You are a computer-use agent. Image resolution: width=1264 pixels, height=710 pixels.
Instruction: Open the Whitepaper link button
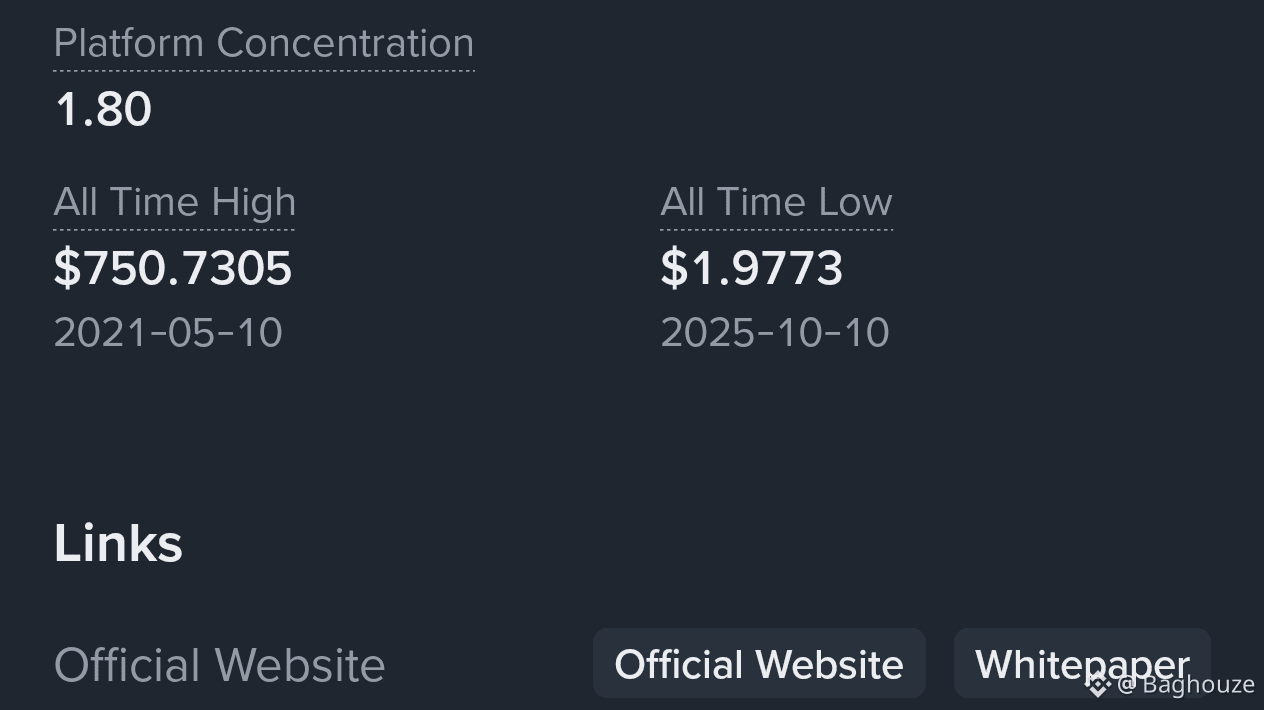point(1082,664)
